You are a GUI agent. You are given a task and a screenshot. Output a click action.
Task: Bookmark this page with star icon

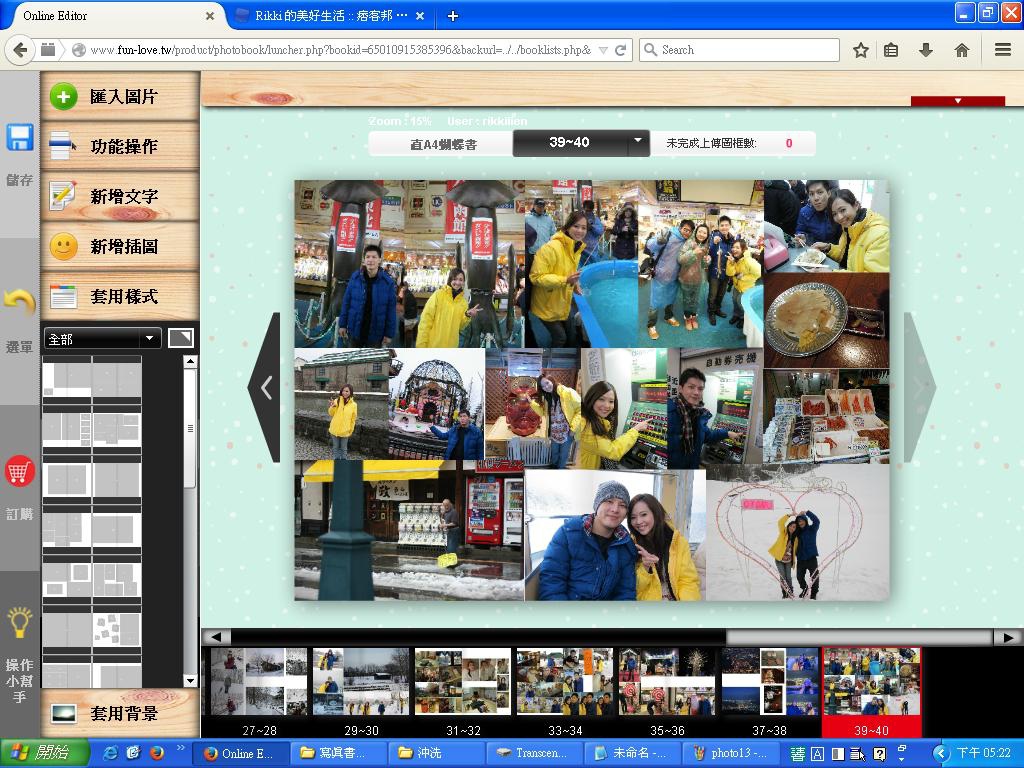861,50
